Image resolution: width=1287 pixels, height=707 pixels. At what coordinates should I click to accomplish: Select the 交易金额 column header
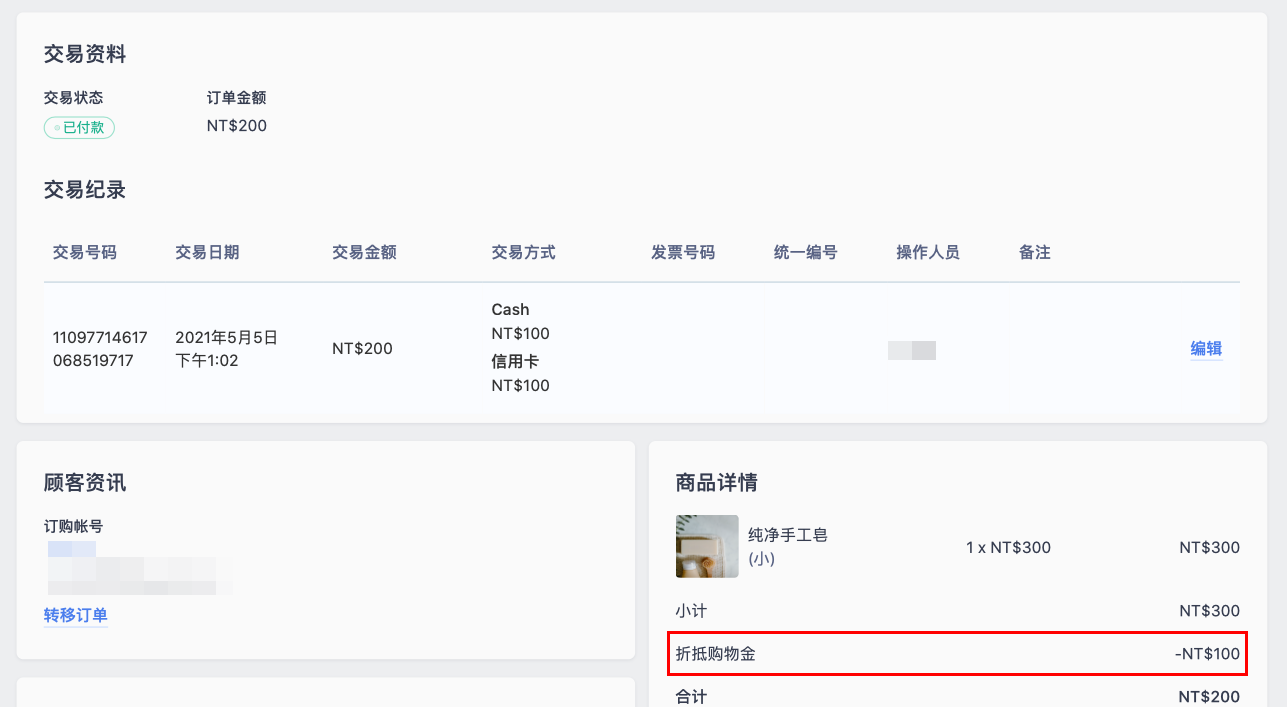point(364,252)
